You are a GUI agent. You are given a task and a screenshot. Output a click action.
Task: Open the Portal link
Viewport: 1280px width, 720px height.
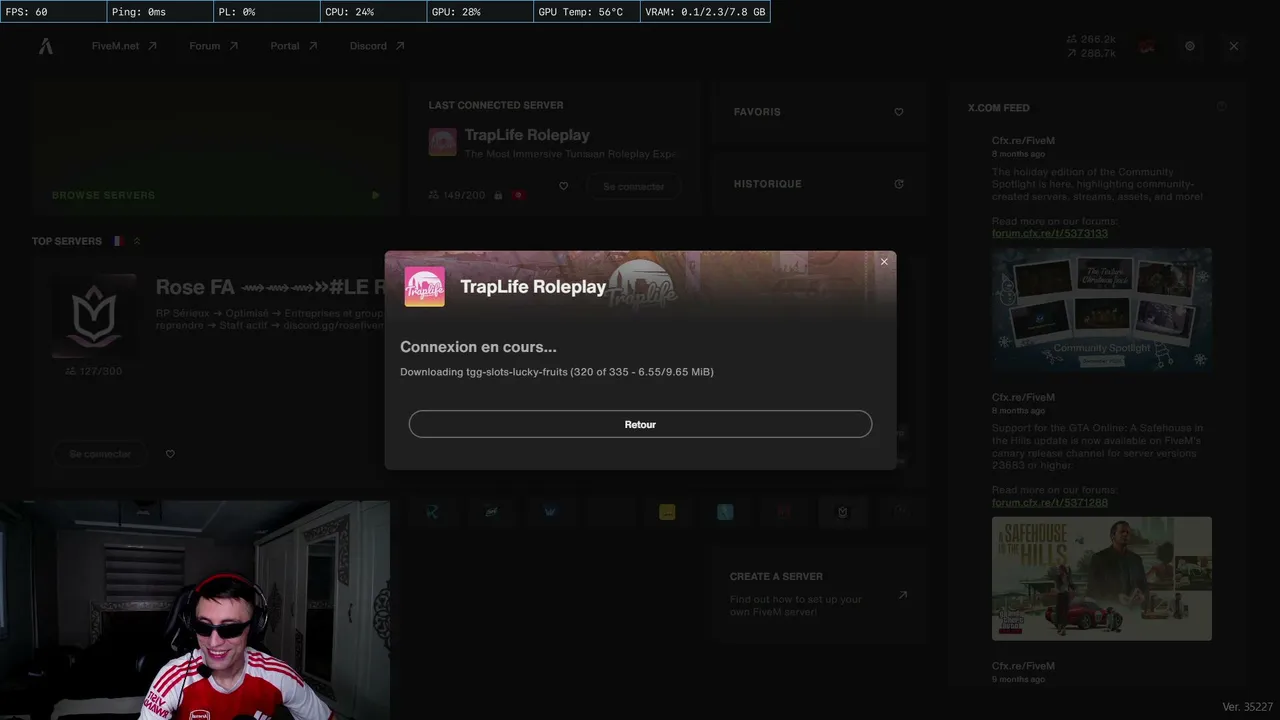[294, 46]
